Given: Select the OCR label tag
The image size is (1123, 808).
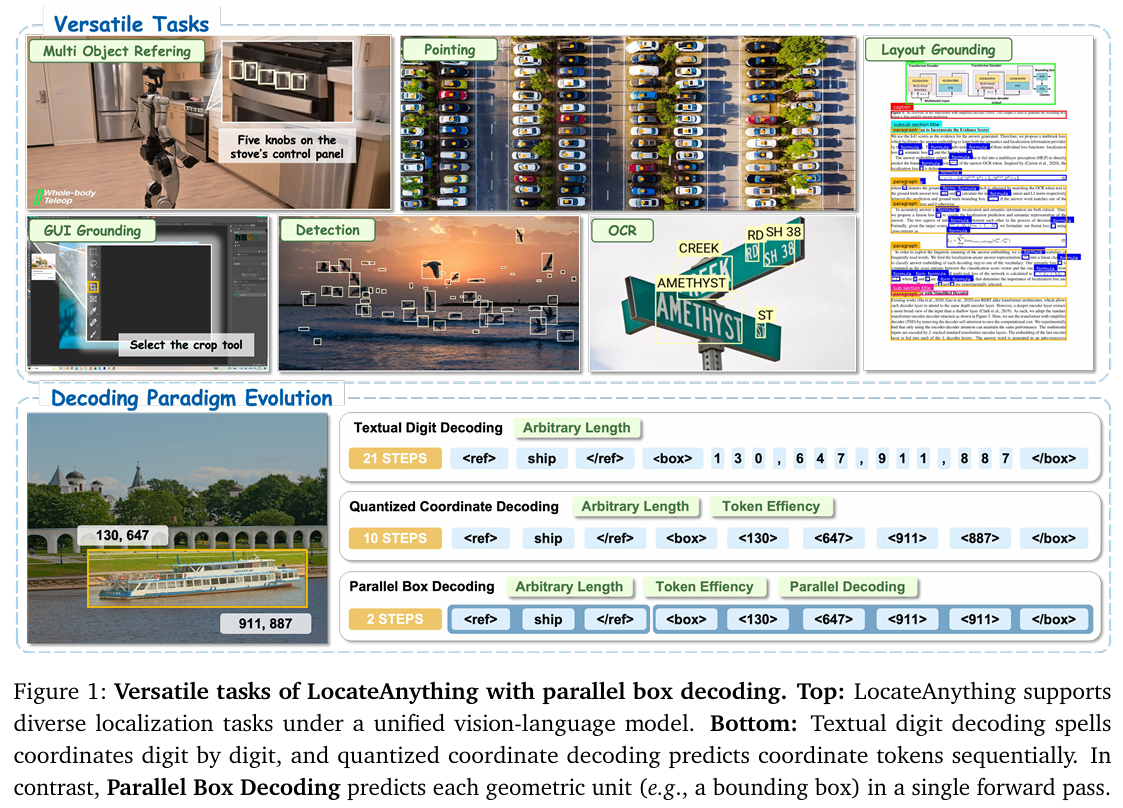Looking at the screenshot, I should [622, 230].
